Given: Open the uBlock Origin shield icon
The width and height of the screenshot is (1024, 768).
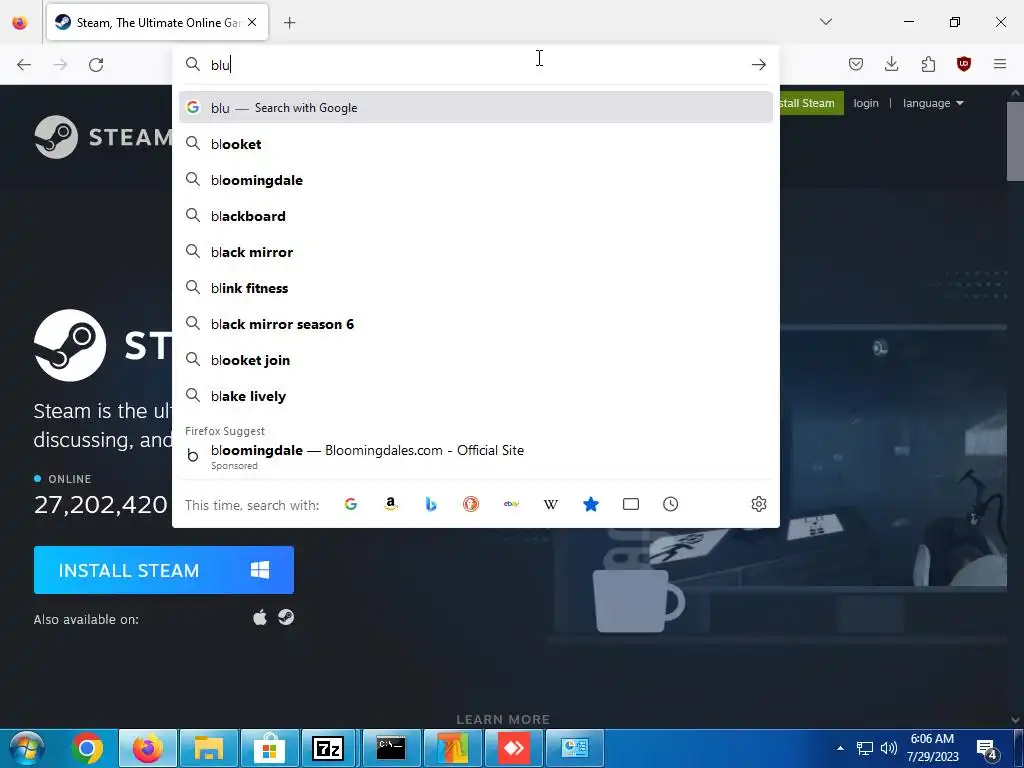Looking at the screenshot, I should coord(964,64).
